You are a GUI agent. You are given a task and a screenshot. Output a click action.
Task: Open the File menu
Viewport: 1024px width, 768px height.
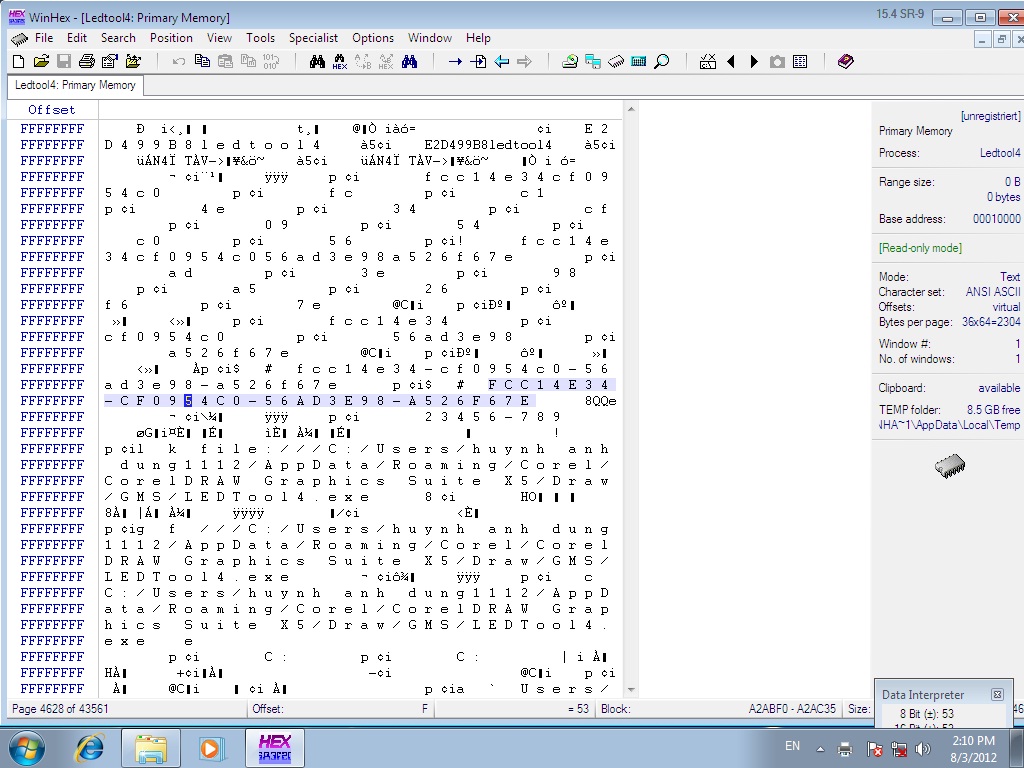click(44, 38)
